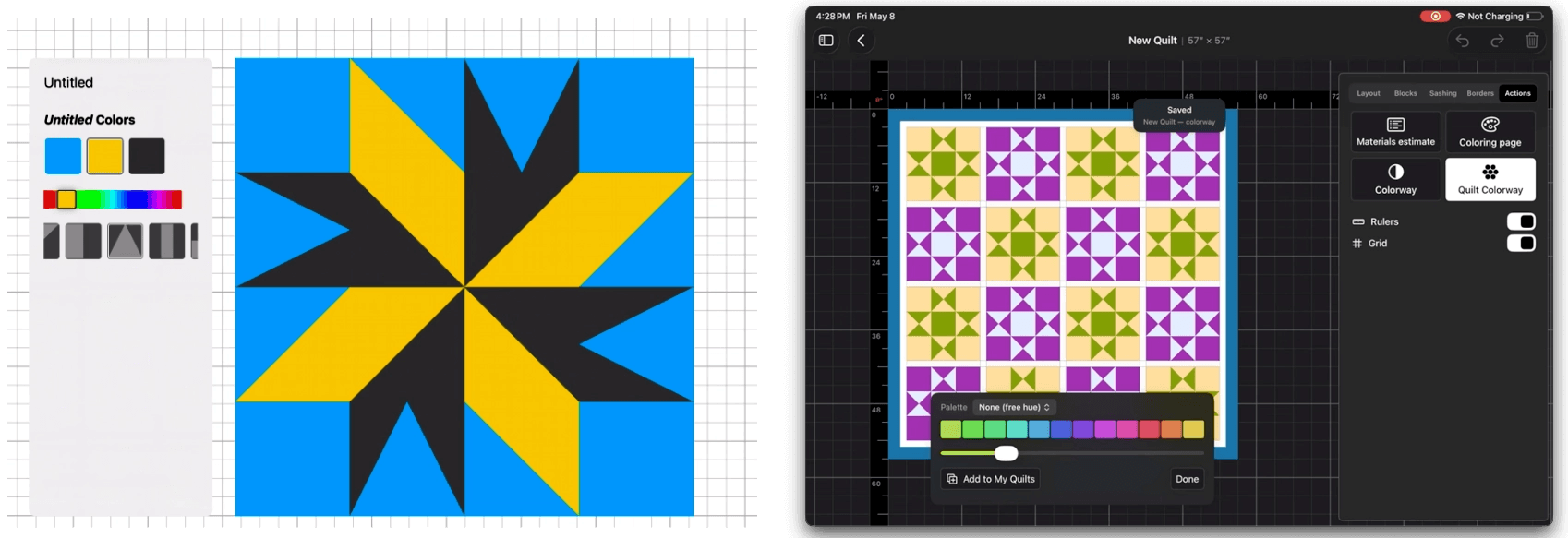Screen dimensions: 1568x538
Task: Click the Untitled project name
Action: [x=68, y=82]
